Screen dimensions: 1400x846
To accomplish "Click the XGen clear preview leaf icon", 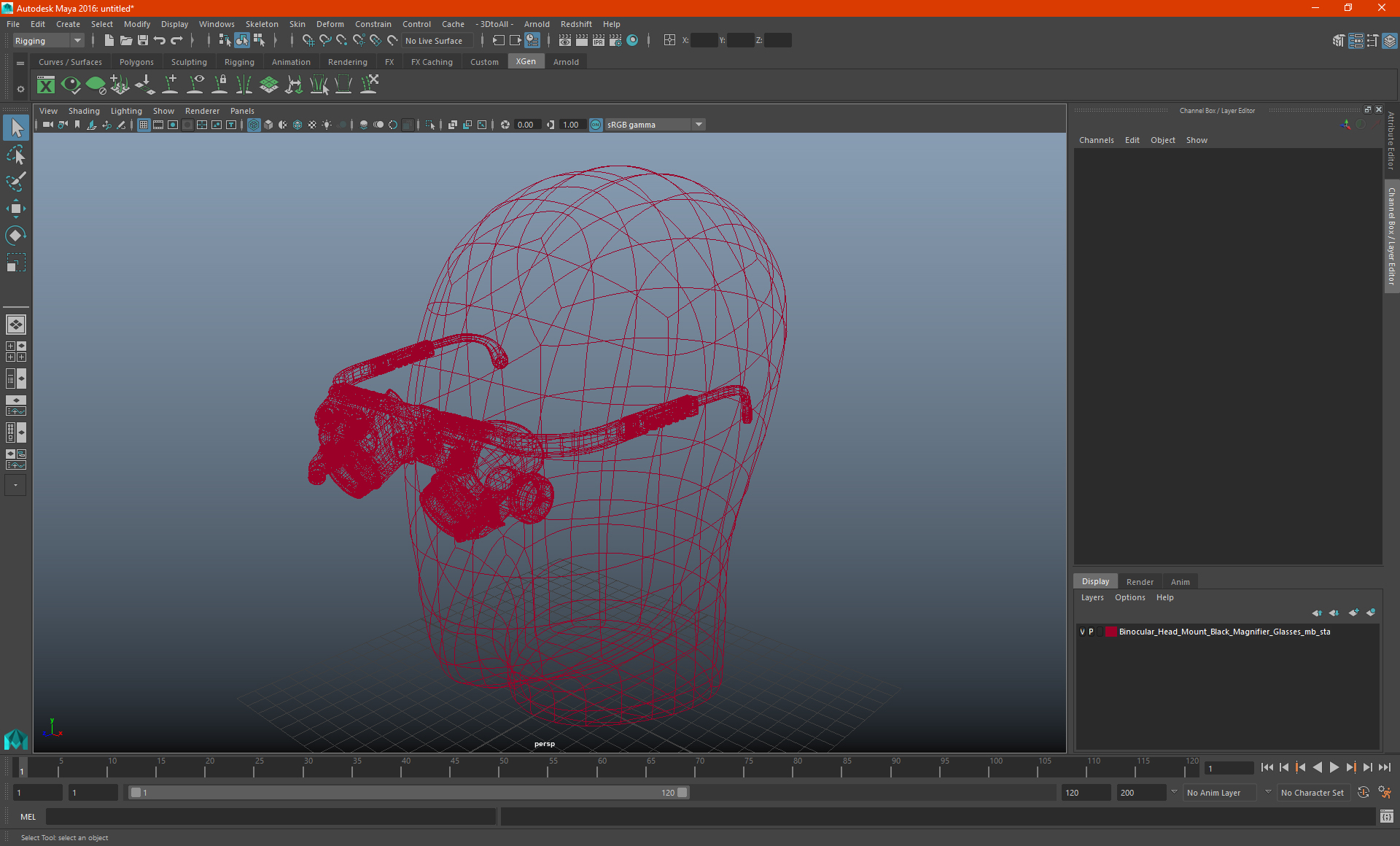I will pyautogui.click(x=96, y=85).
